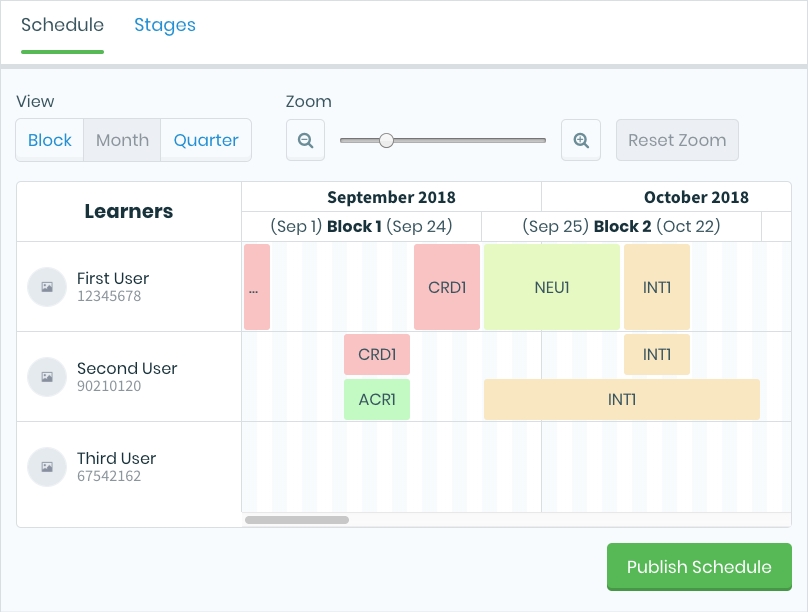The width and height of the screenshot is (808, 612).
Task: Click Third User's avatar image icon
Action: (x=47, y=467)
